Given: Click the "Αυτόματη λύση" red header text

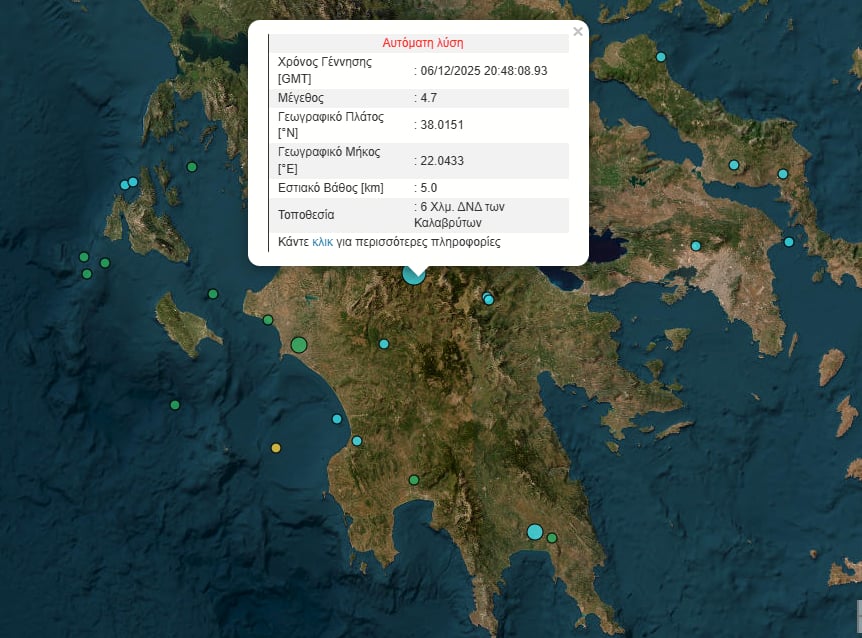Looking at the screenshot, I should (x=422, y=43).
